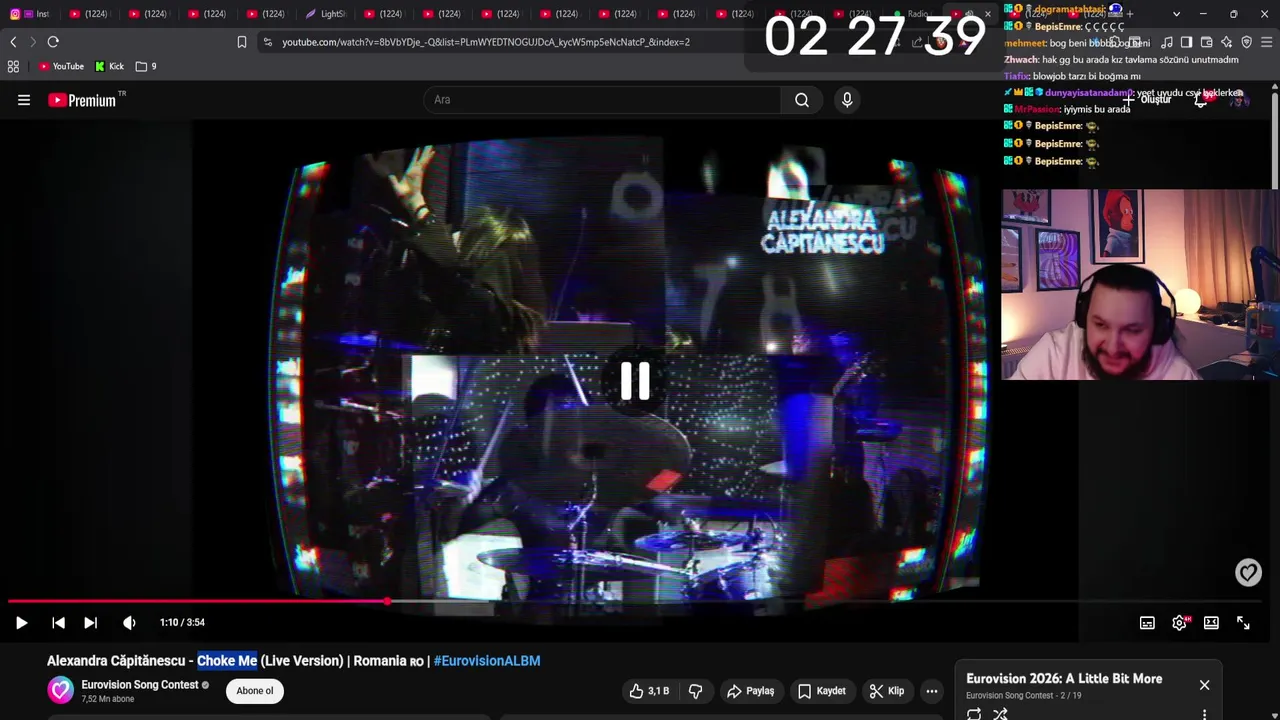Image resolution: width=1280 pixels, height=720 pixels.
Task: Click the 1:10 / 3:54 time display
Action: coord(182,623)
